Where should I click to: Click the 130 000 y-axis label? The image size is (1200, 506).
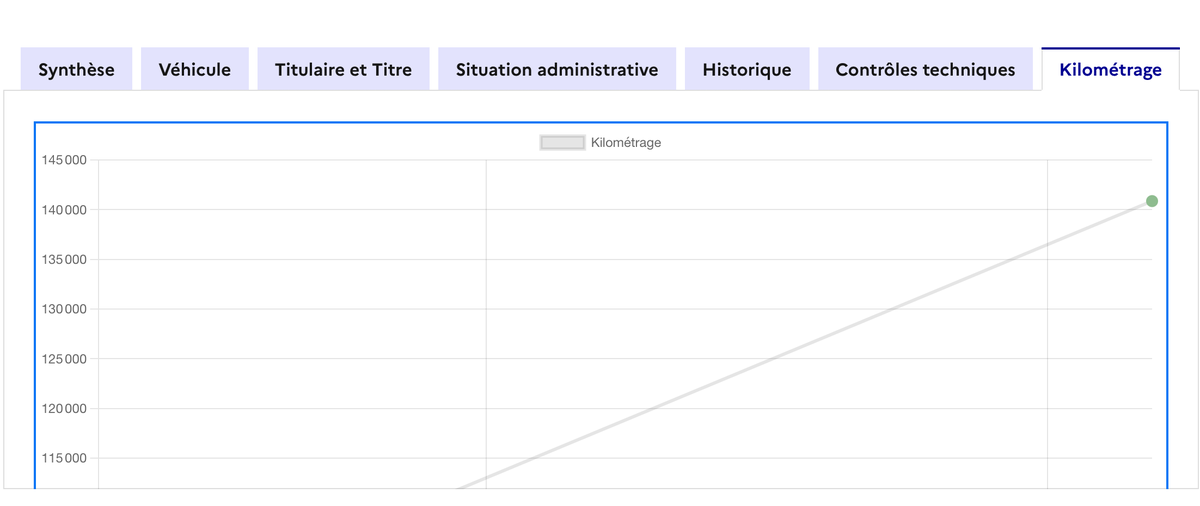(x=64, y=309)
